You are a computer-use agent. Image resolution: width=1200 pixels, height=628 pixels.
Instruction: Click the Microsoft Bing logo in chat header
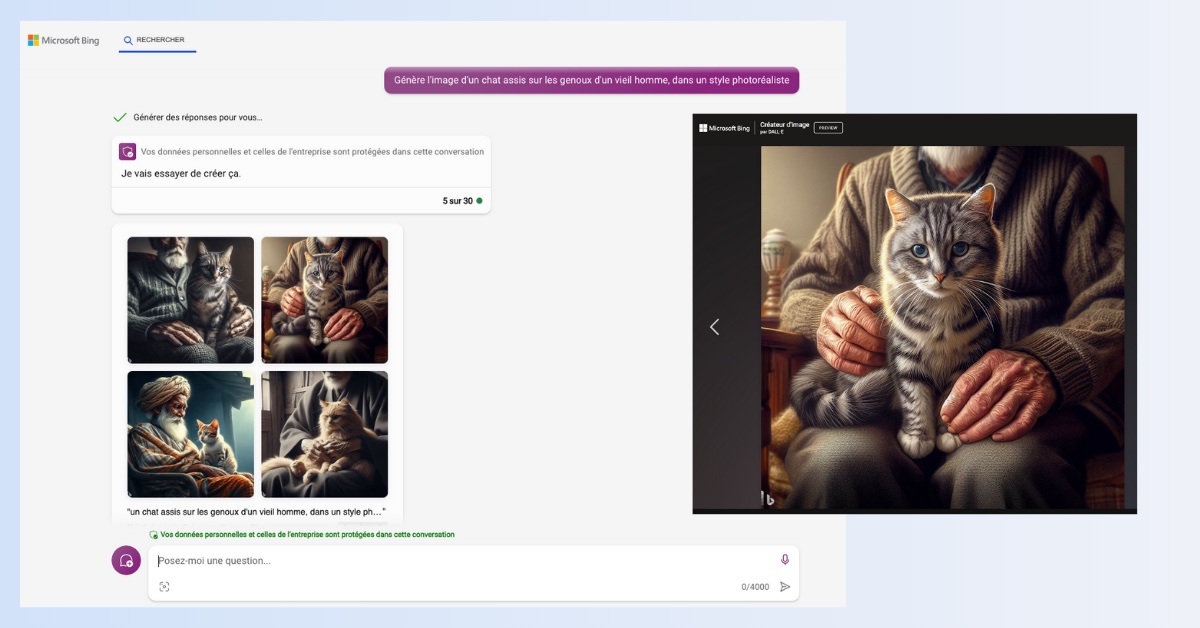coord(63,41)
